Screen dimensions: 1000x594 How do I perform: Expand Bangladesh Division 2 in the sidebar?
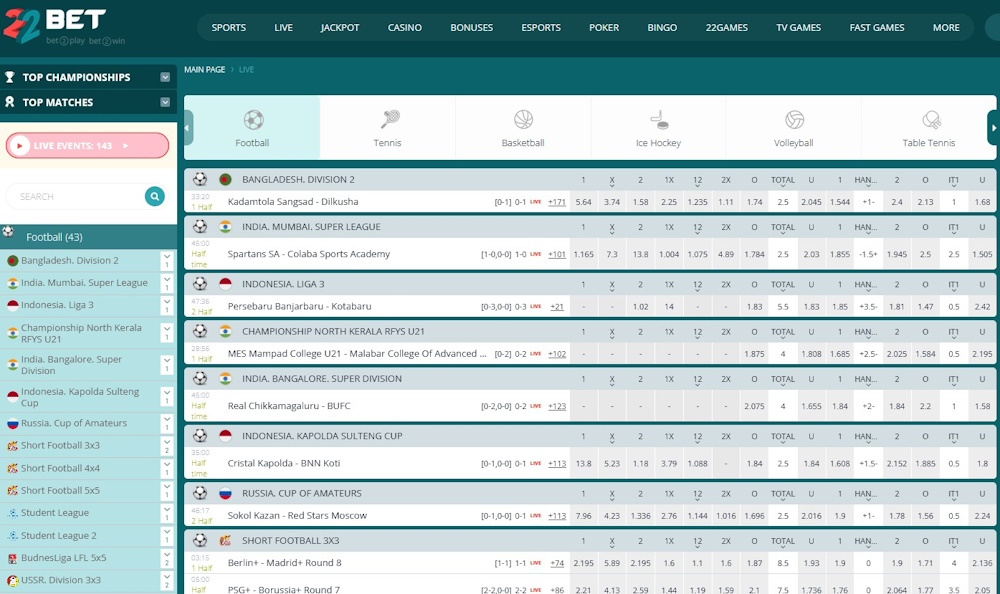(166, 260)
